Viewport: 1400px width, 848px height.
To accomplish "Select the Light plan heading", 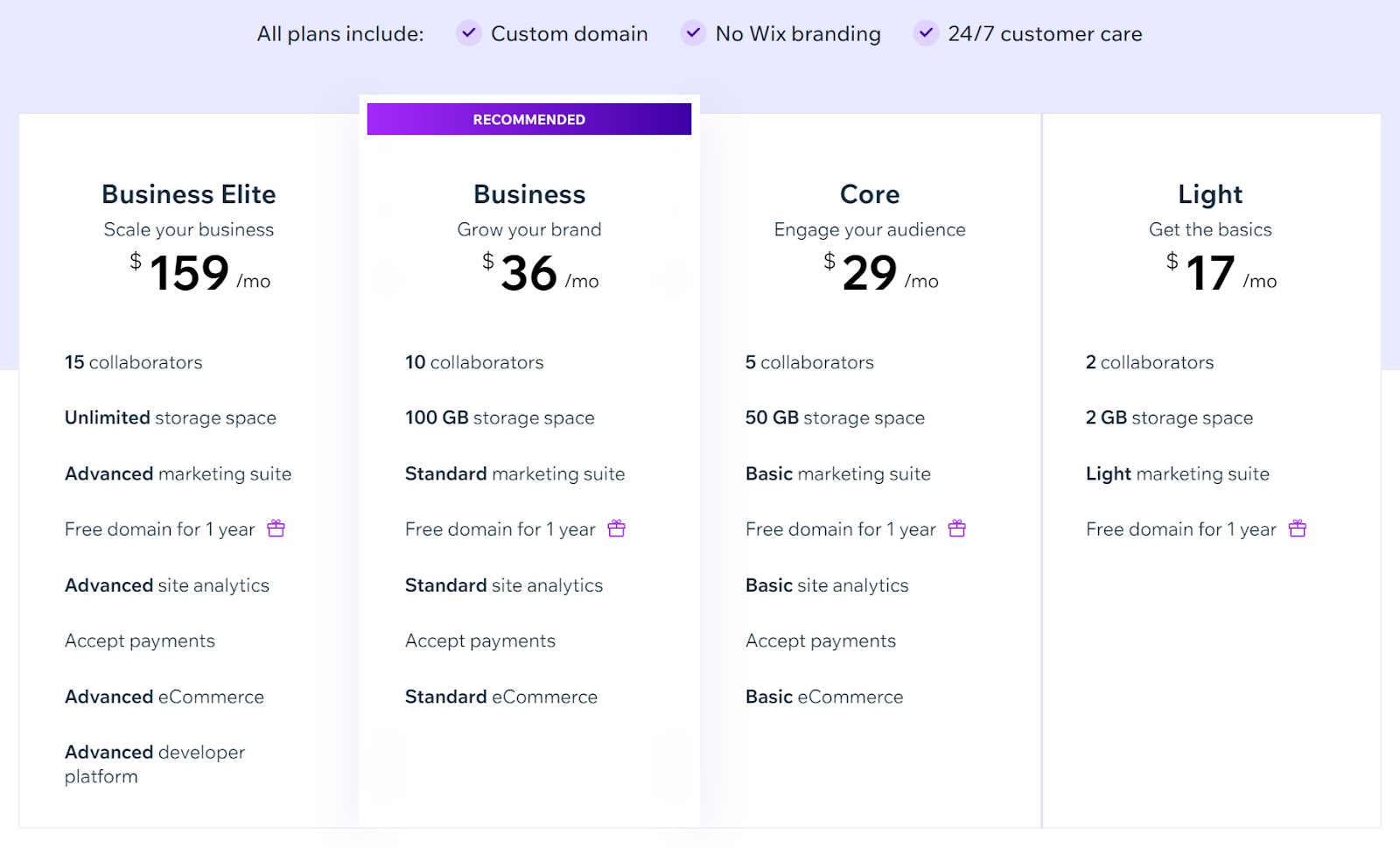I will 1210,194.
